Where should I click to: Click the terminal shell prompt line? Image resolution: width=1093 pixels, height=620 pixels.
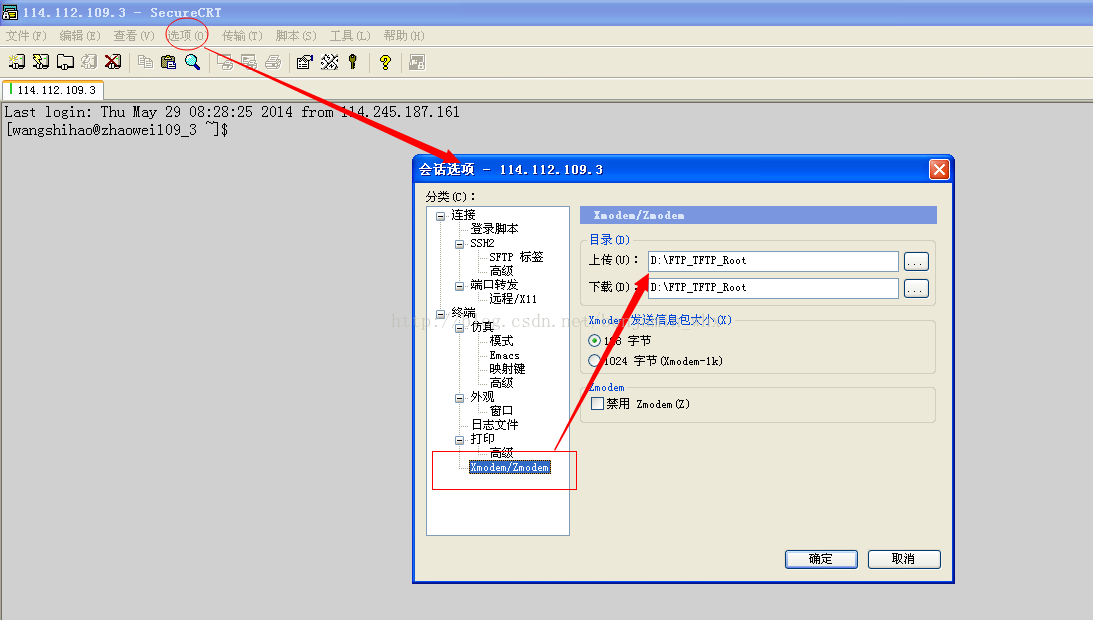tap(117, 130)
